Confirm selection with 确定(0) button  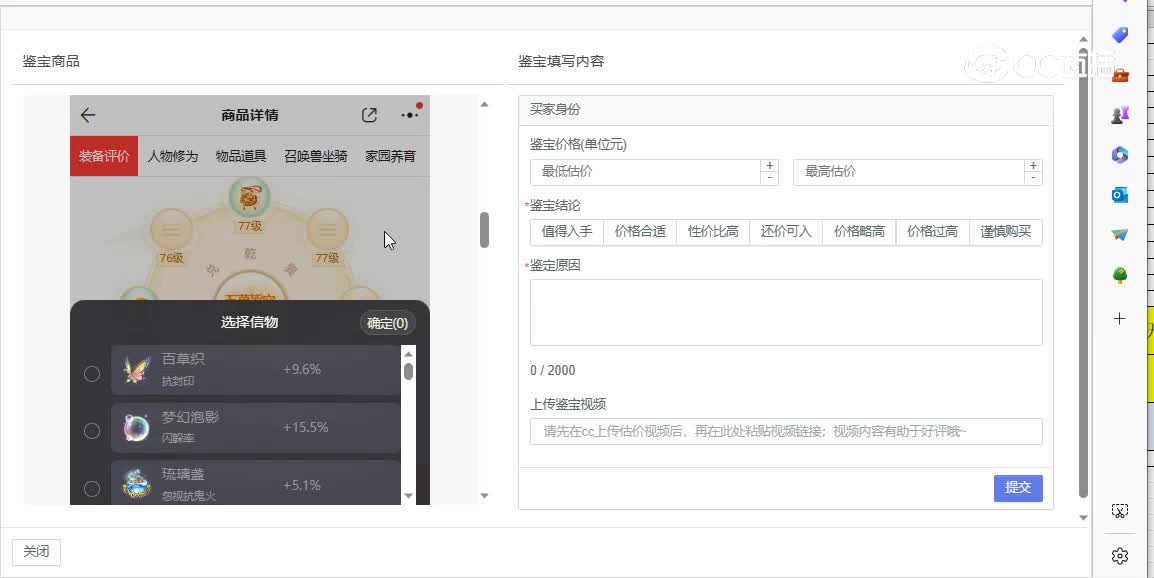click(388, 323)
